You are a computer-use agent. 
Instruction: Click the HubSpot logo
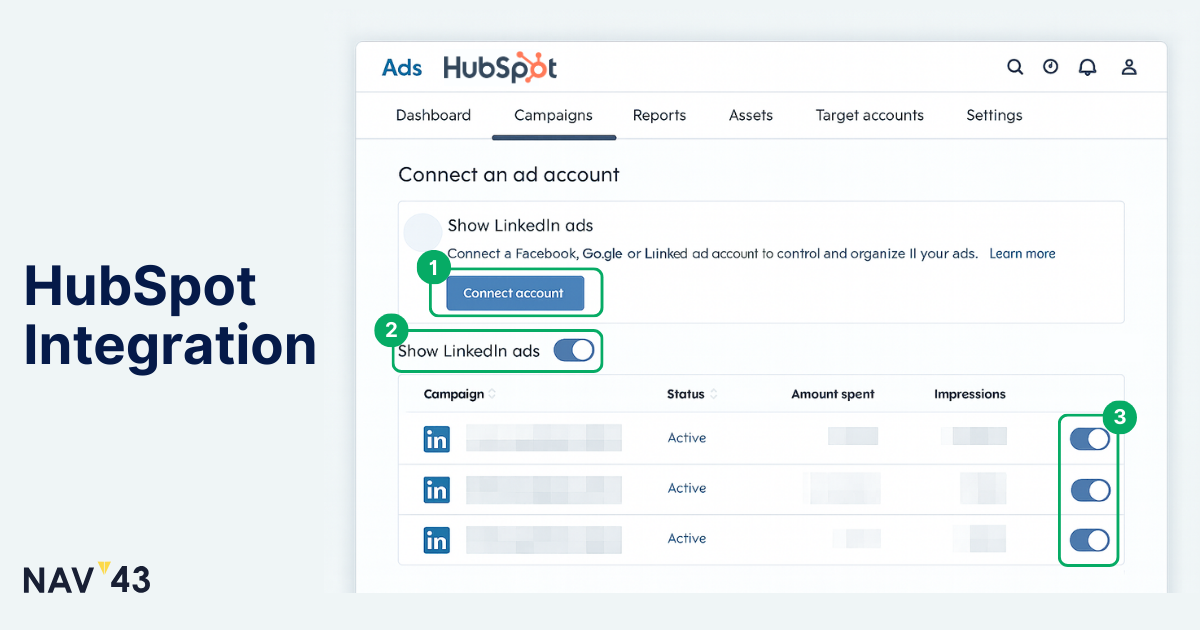point(500,67)
